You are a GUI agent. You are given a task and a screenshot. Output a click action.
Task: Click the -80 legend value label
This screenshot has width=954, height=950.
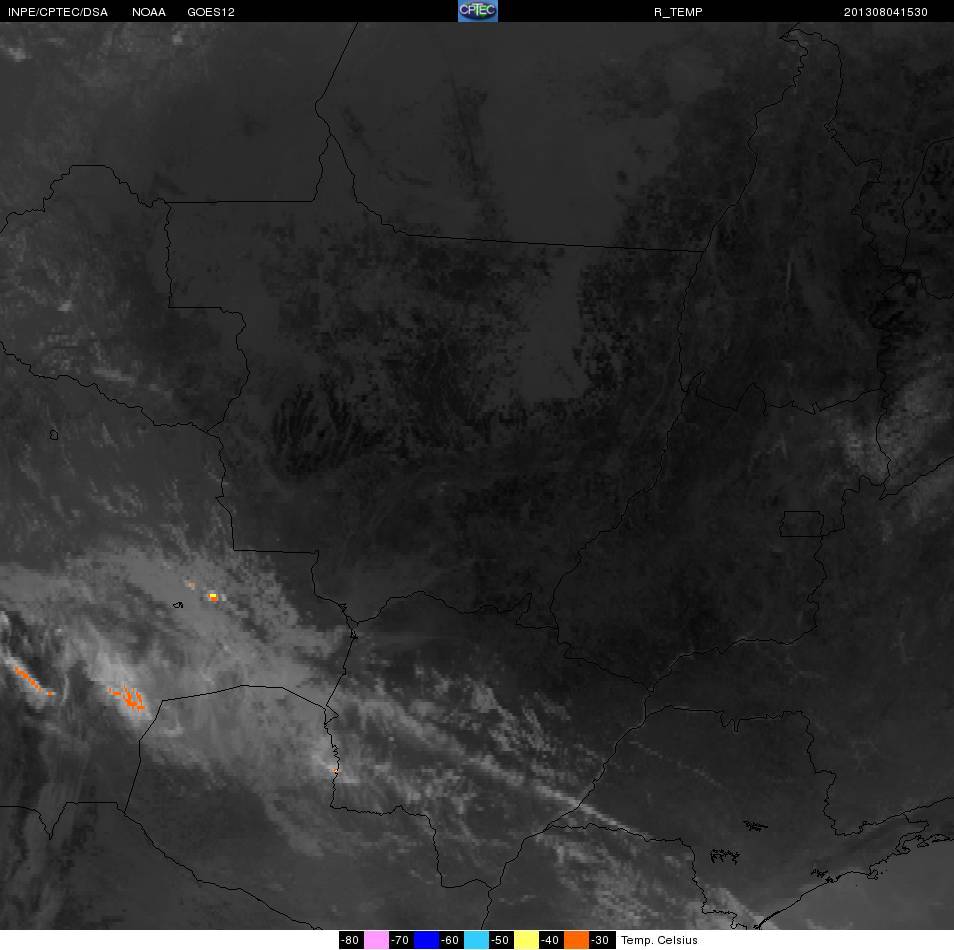[350, 940]
